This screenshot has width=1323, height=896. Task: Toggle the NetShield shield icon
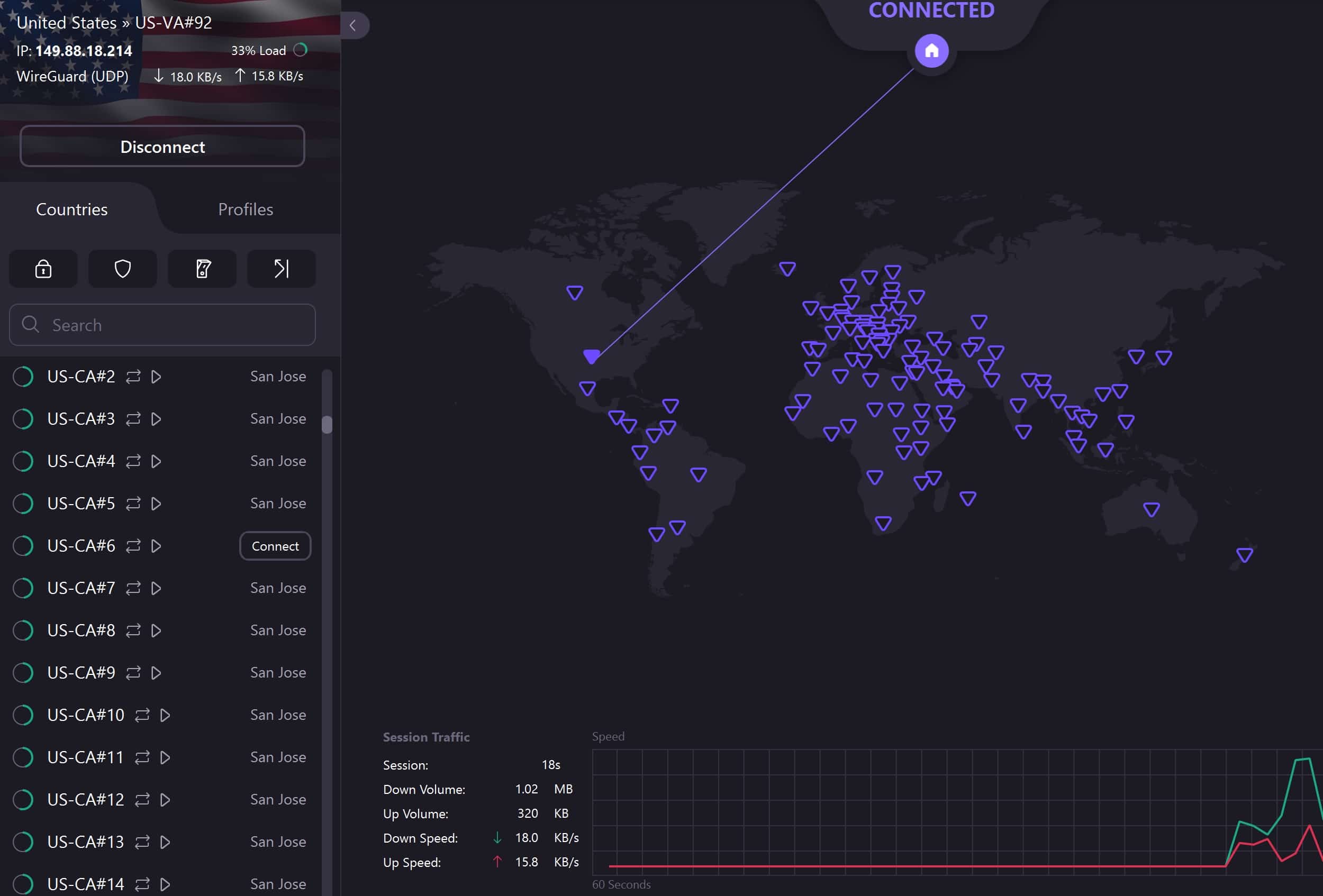click(122, 269)
